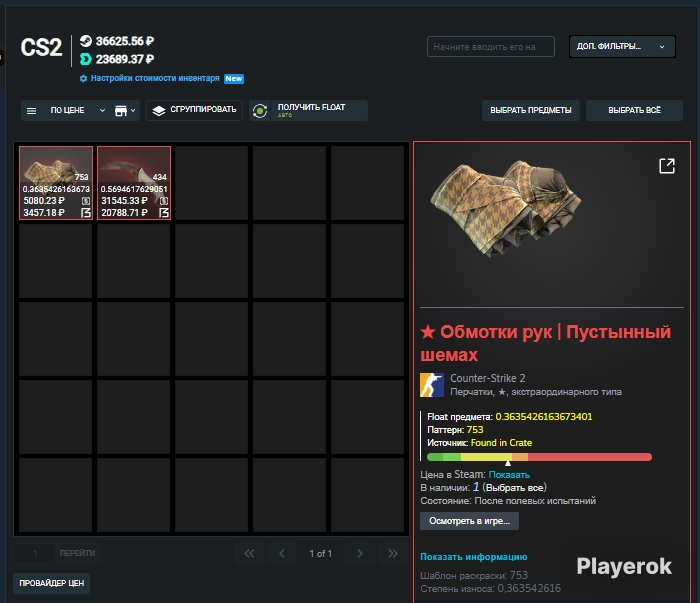Viewport: 700px width, 603px height.
Task: Go to first page with double-left arrow
Action: click(249, 553)
